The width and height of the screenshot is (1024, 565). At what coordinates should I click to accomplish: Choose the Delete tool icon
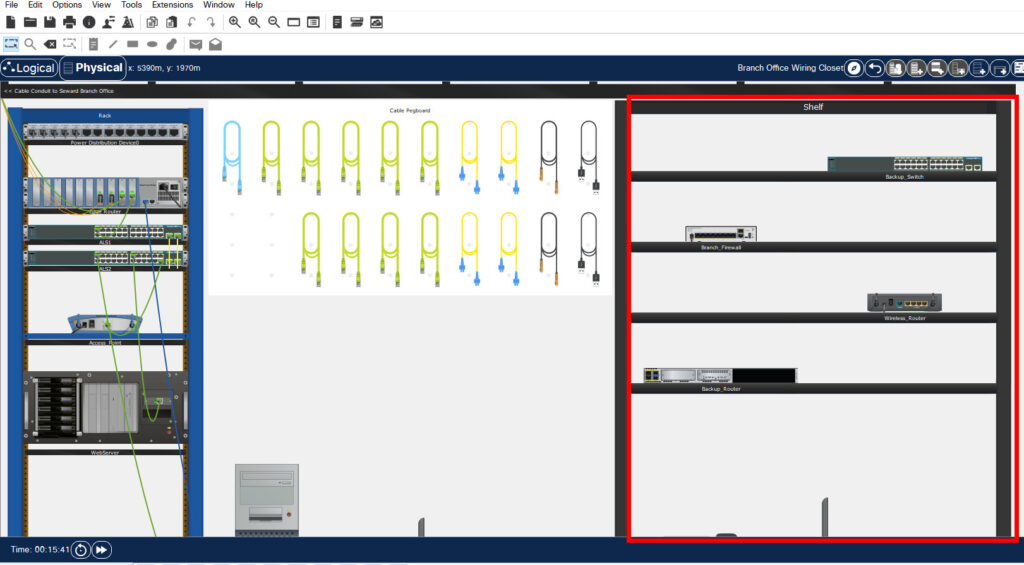click(x=50, y=44)
